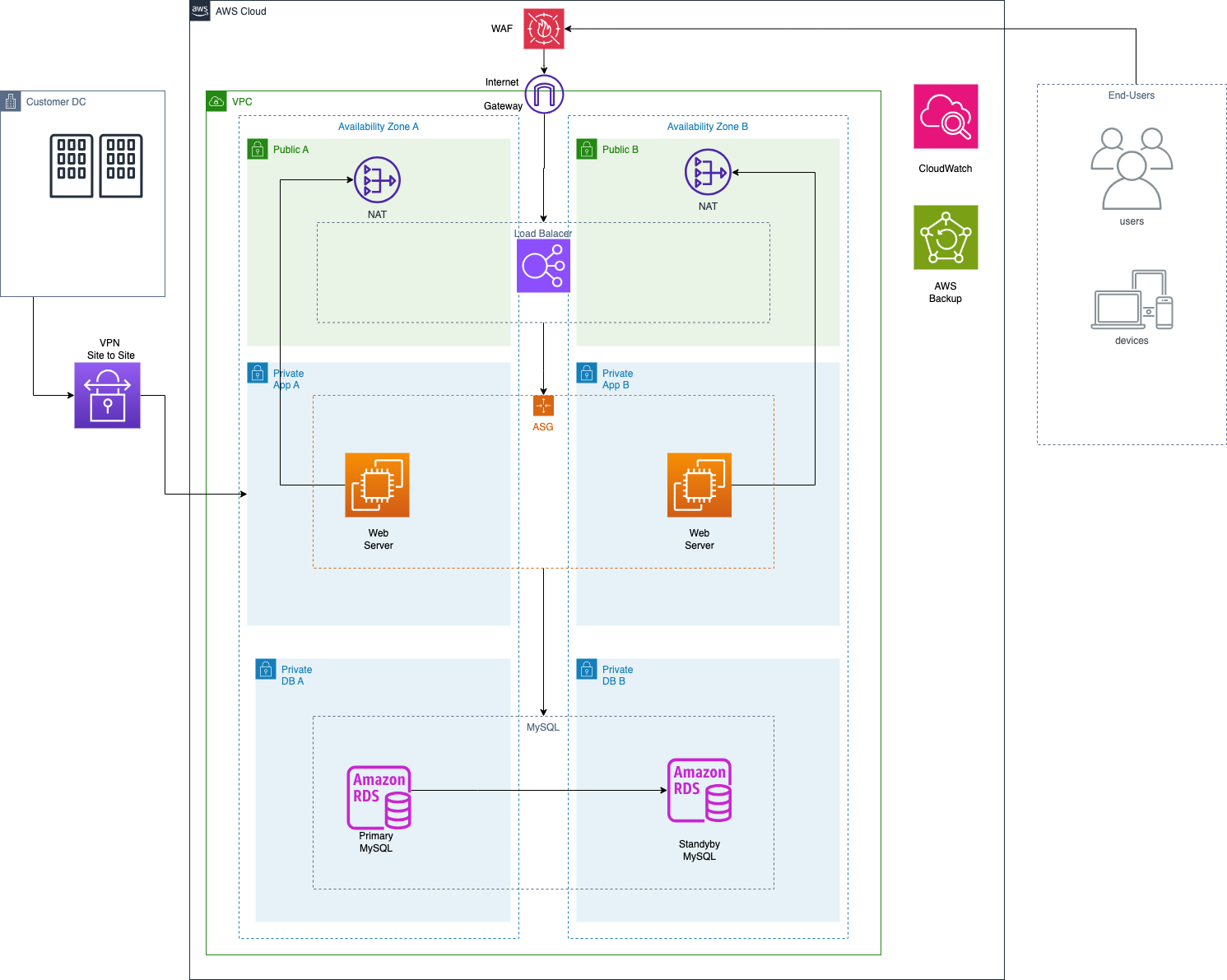
Task: Click the 'AWS Backup' text label
Action: tap(946, 292)
